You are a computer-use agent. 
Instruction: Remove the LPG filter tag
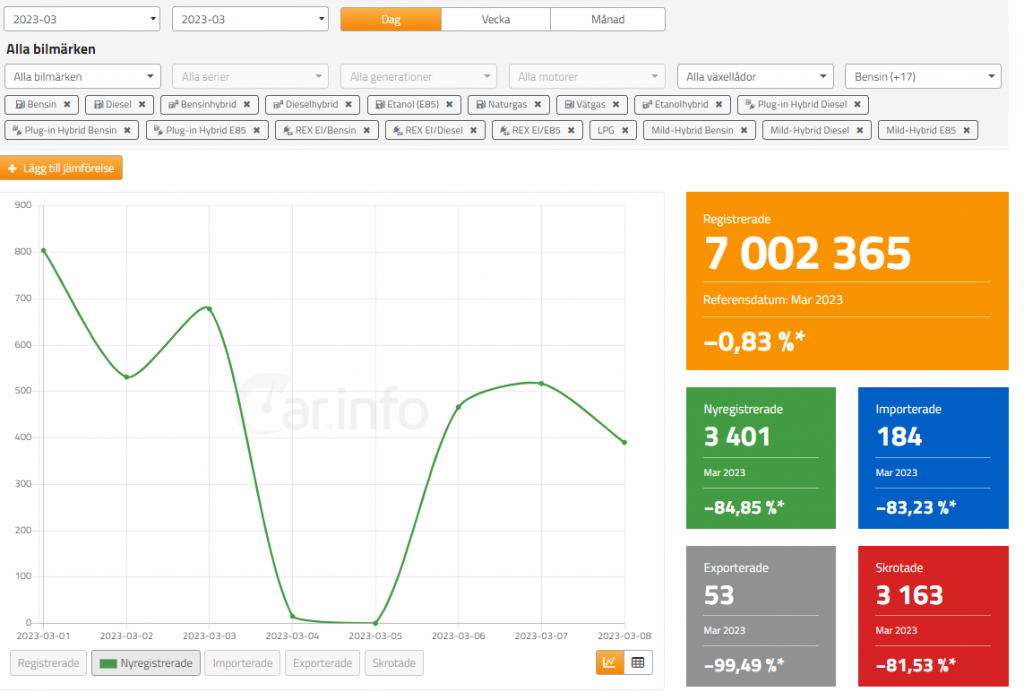click(625, 130)
